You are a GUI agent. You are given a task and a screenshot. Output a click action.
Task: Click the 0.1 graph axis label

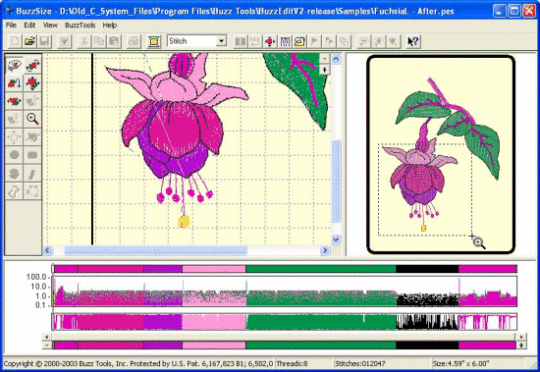pos(41,305)
